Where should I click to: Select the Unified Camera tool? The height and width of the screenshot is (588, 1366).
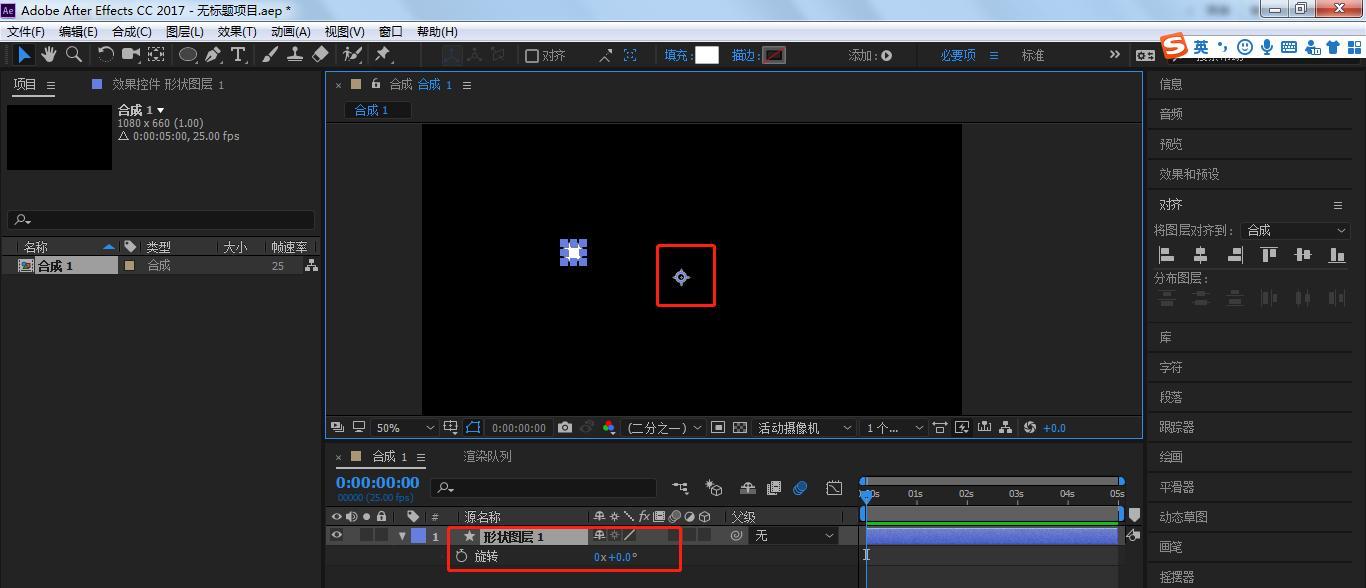tap(130, 55)
